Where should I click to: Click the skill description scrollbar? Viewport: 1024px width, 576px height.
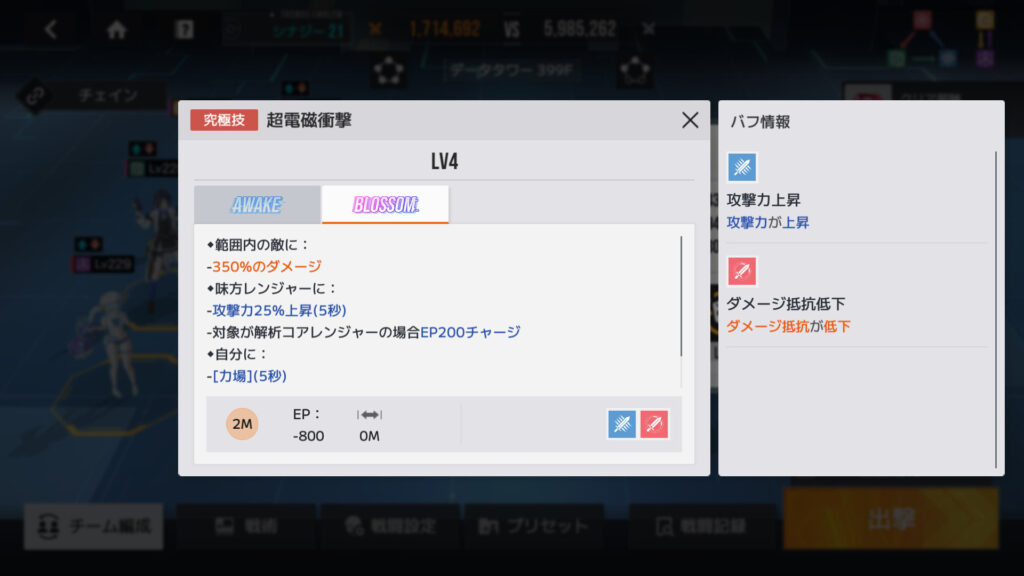coord(681,296)
